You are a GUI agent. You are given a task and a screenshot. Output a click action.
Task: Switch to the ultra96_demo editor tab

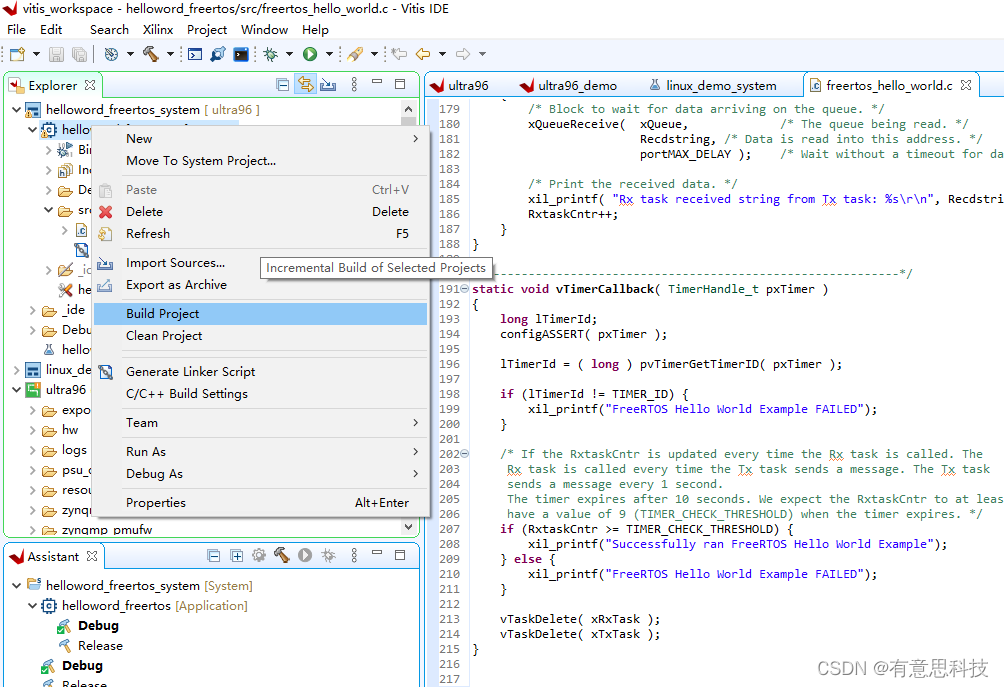568,85
